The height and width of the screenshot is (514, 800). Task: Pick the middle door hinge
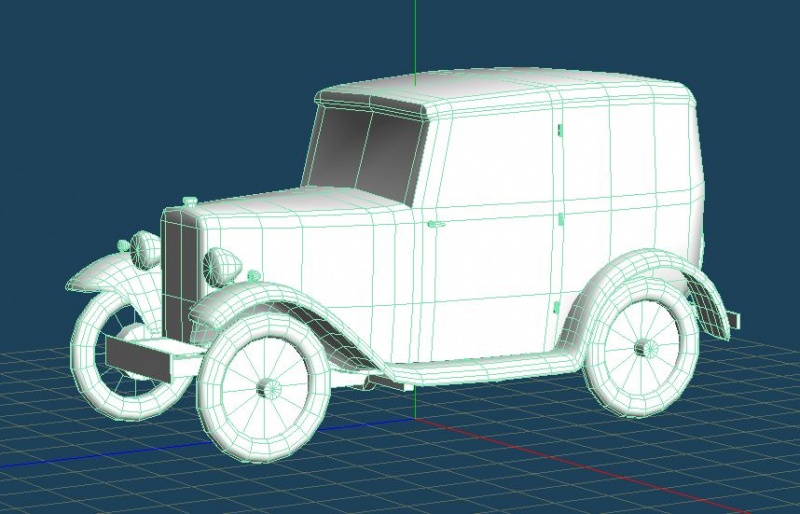[560, 219]
